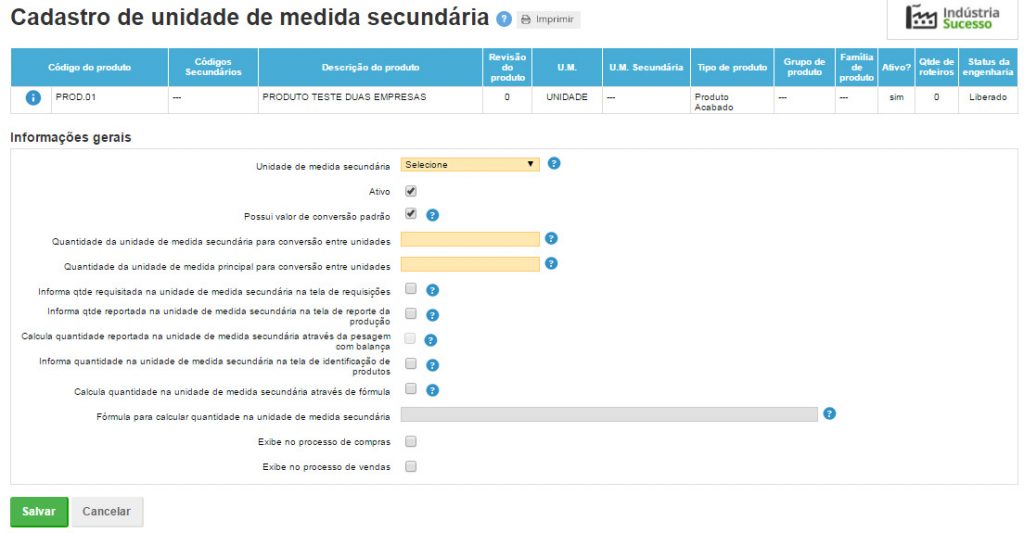Check 'Exibe no processo de vendas'

tap(411, 466)
